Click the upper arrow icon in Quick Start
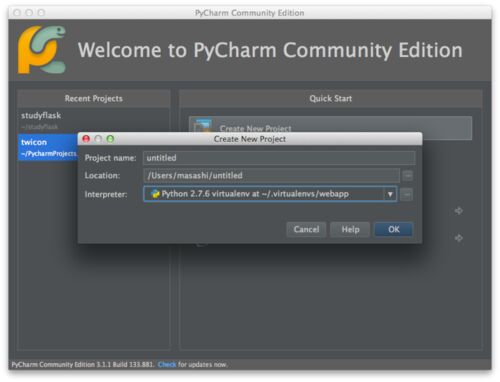500x382 pixels. (x=459, y=211)
